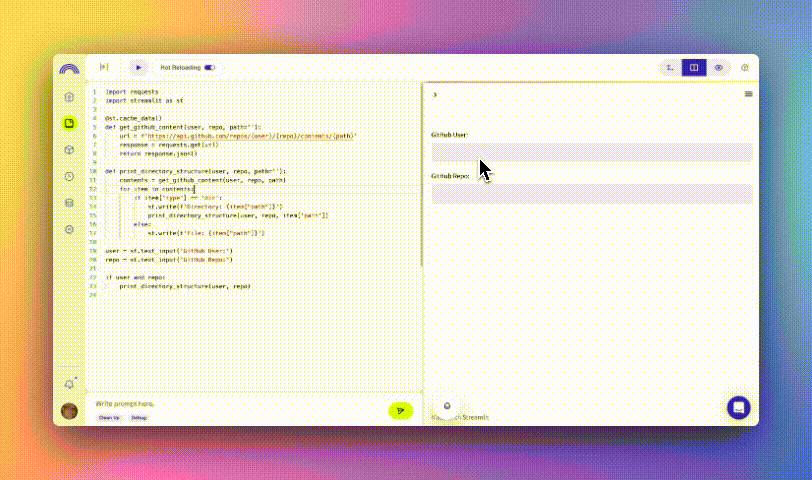The image size is (812, 480).
Task: Select the highlighted yellow editor icon in sidebar
Action: point(69,123)
